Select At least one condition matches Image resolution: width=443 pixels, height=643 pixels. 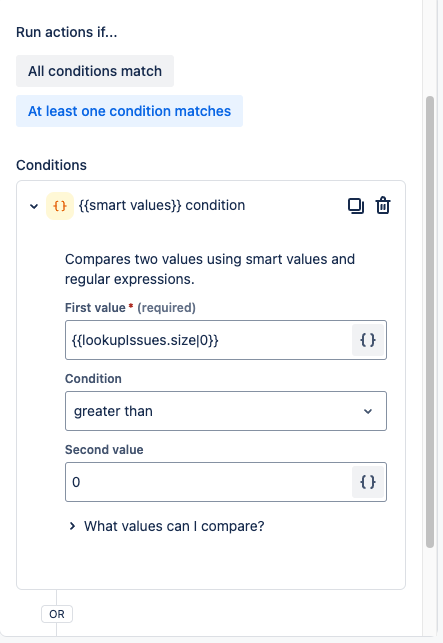pyautogui.click(x=129, y=111)
